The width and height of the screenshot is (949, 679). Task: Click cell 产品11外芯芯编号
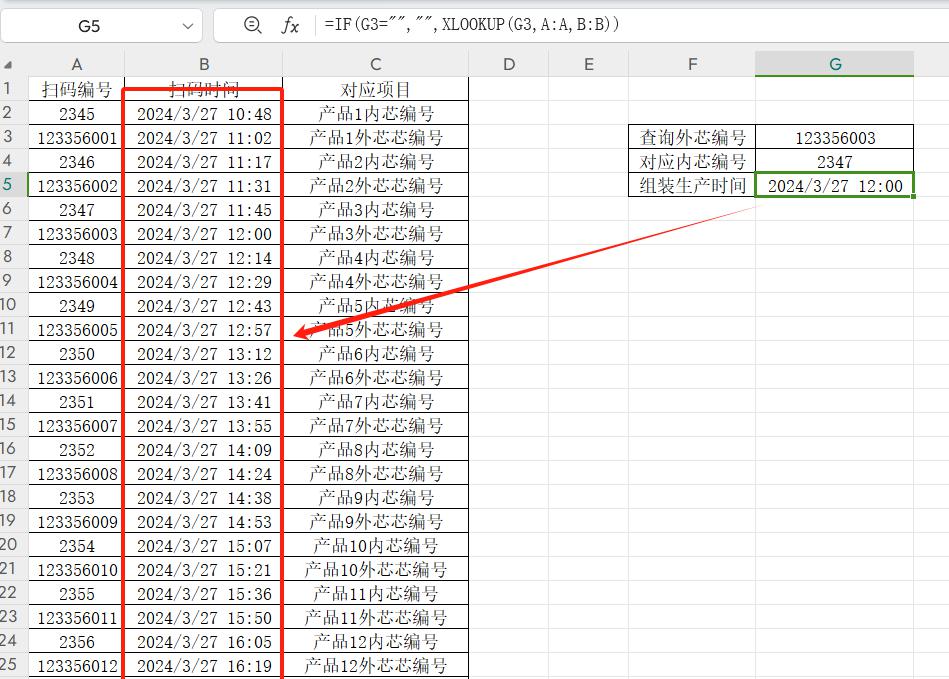[x=375, y=617]
